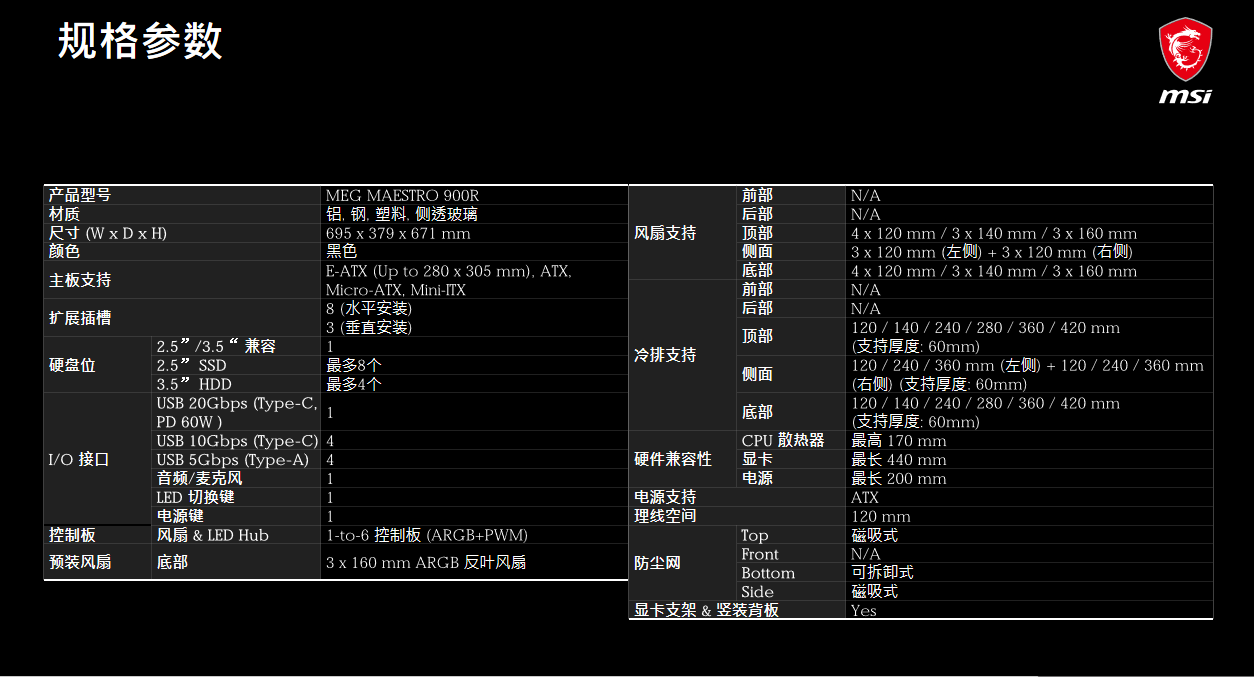Select the "扩展插槽" row label

click(x=80, y=318)
